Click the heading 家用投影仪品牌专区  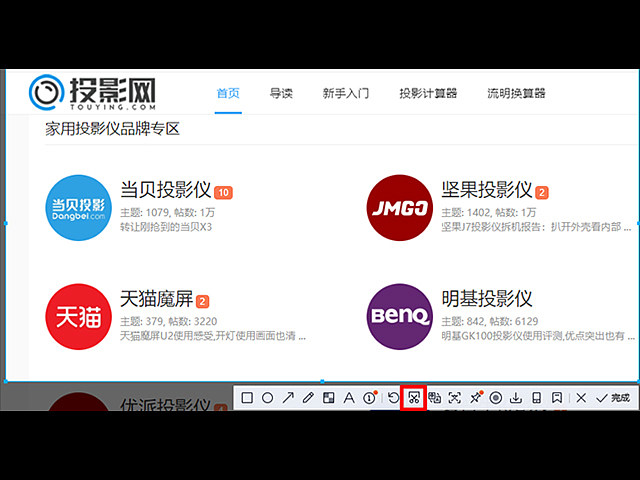(112, 129)
